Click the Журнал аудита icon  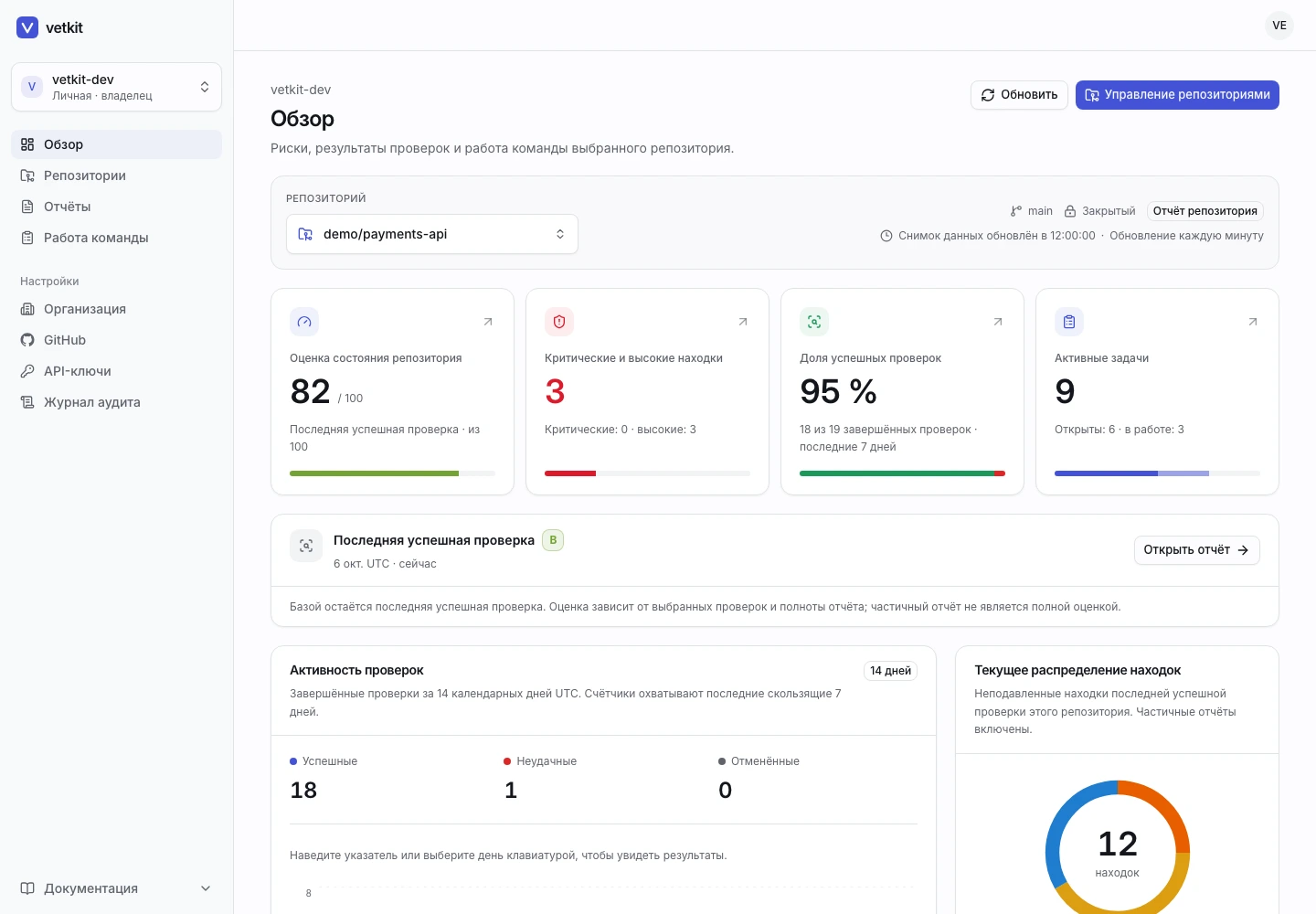click(x=27, y=402)
